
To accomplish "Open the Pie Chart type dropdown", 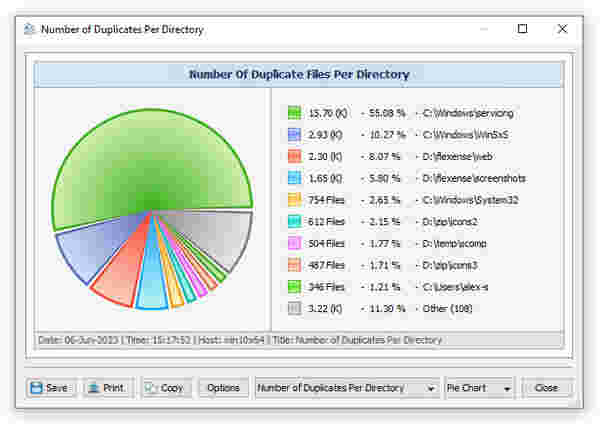I will tap(479, 388).
